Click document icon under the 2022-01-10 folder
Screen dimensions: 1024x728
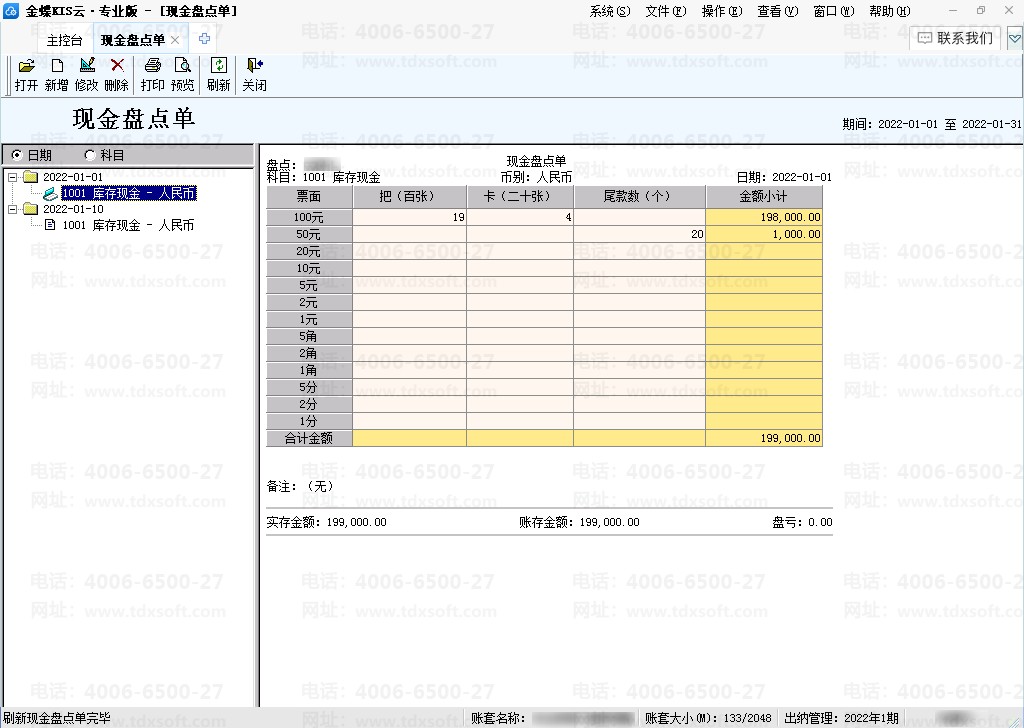click(50, 225)
